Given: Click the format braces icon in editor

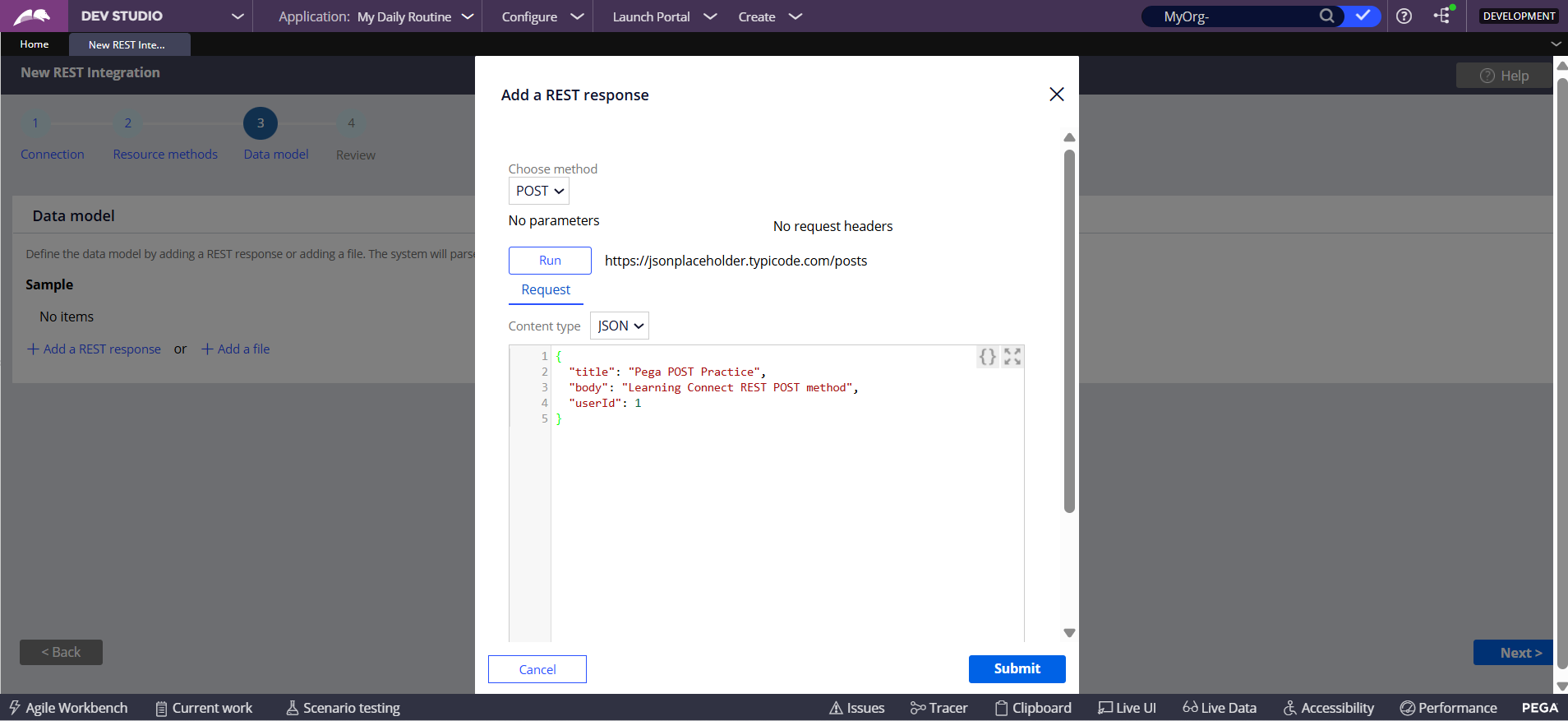Looking at the screenshot, I should click(987, 357).
